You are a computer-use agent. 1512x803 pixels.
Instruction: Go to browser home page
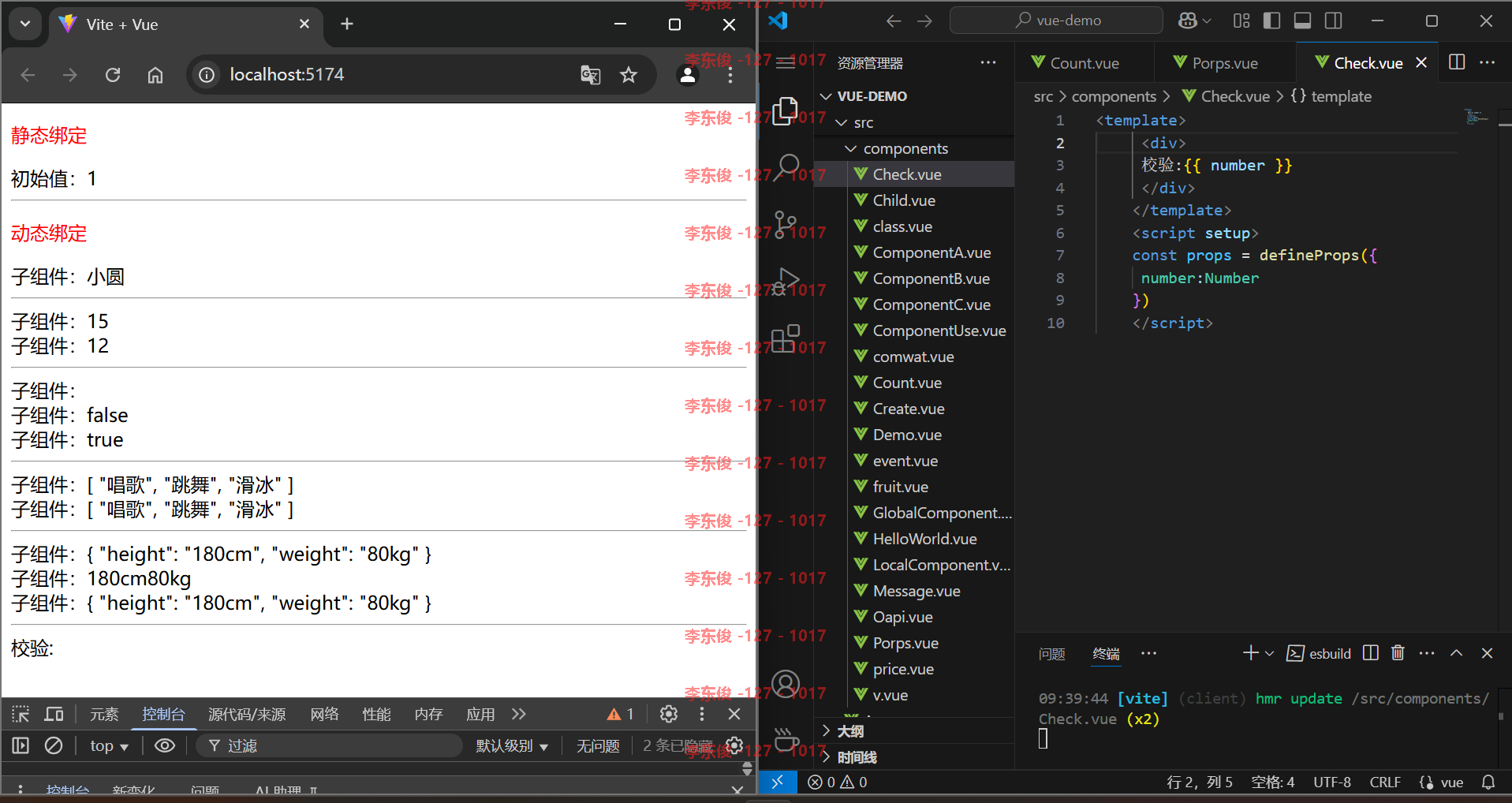coord(155,75)
